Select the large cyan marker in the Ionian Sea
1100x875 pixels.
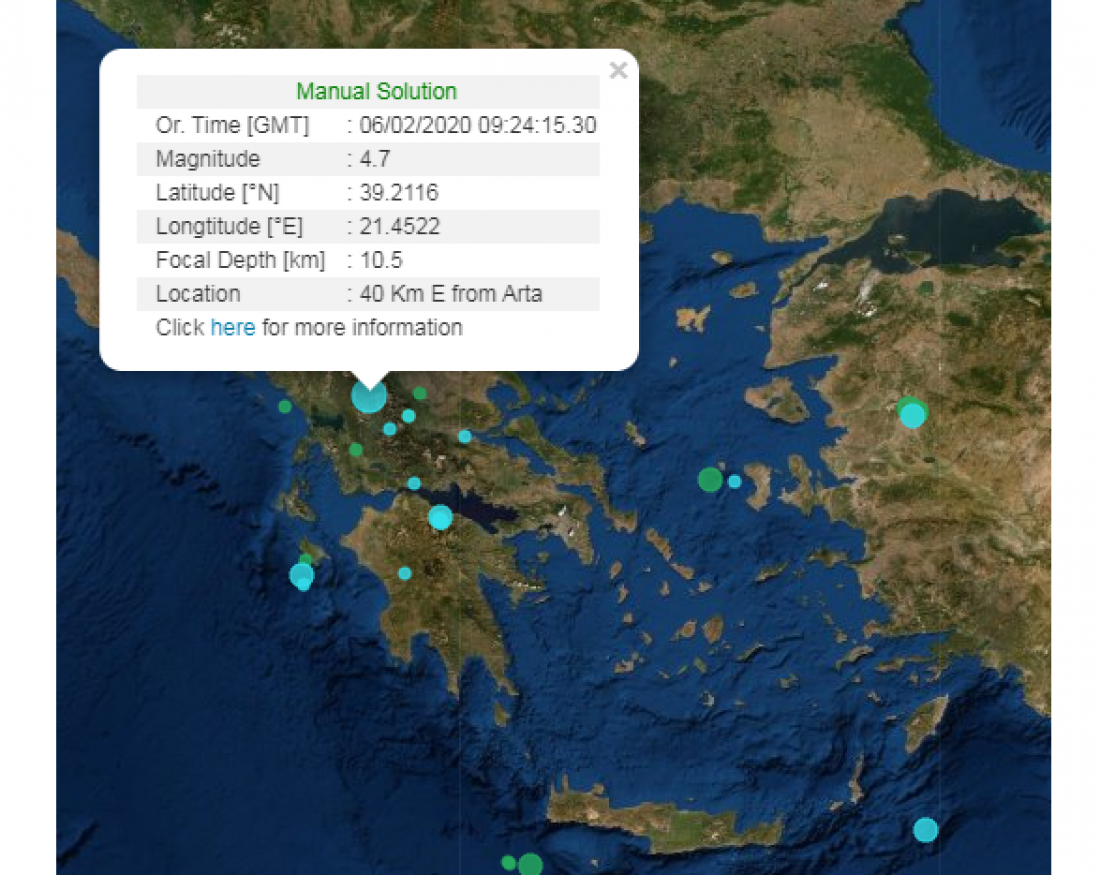coord(301,575)
